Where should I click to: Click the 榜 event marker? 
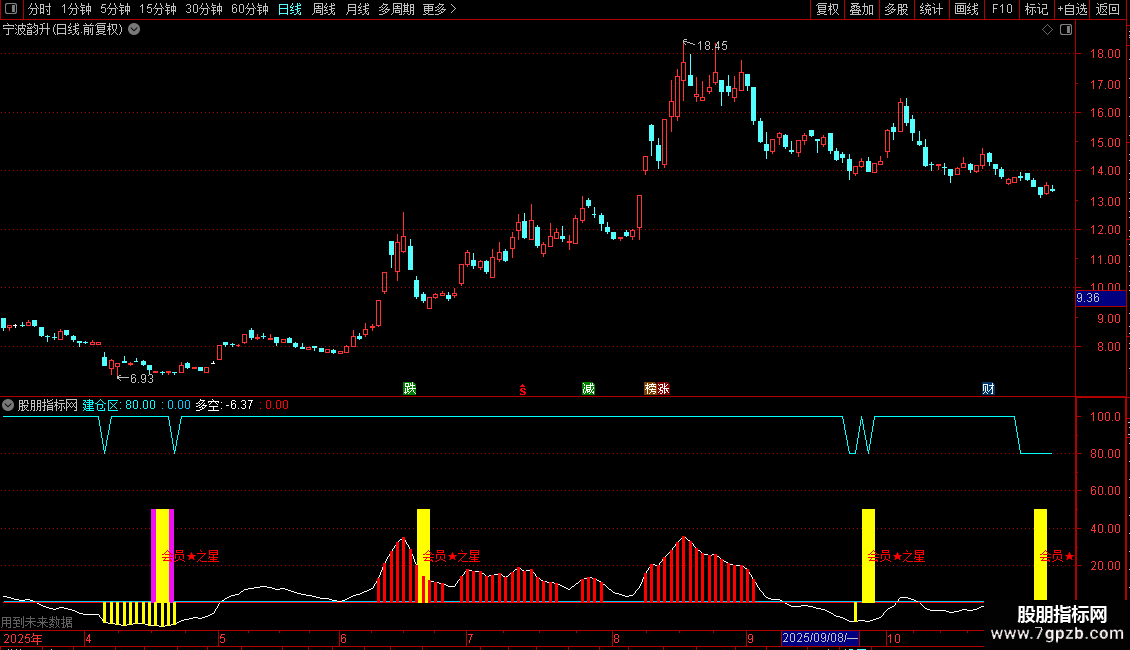[650, 388]
